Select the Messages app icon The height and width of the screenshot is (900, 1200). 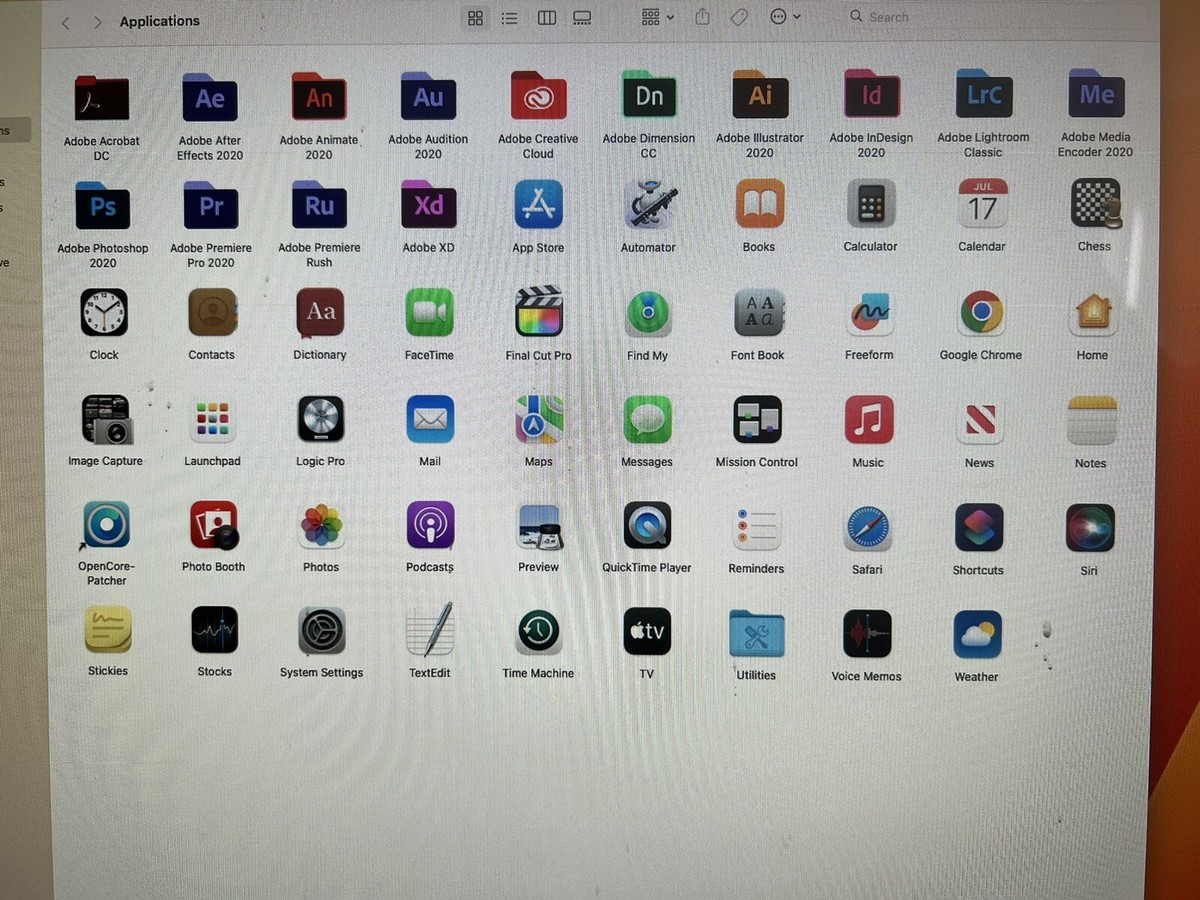tap(648, 420)
